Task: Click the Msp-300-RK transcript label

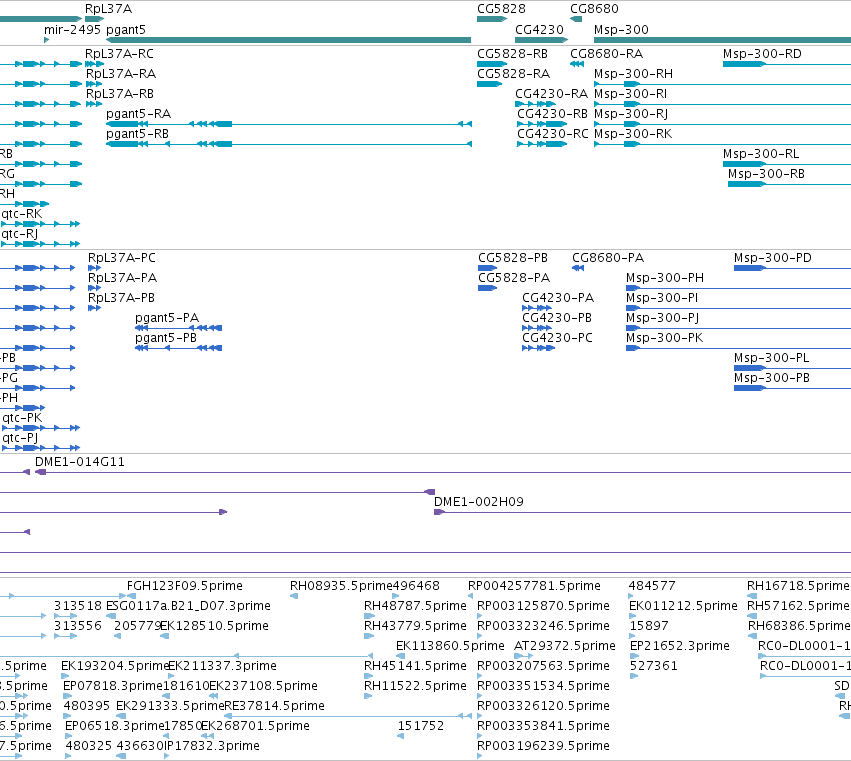Action: pos(633,134)
